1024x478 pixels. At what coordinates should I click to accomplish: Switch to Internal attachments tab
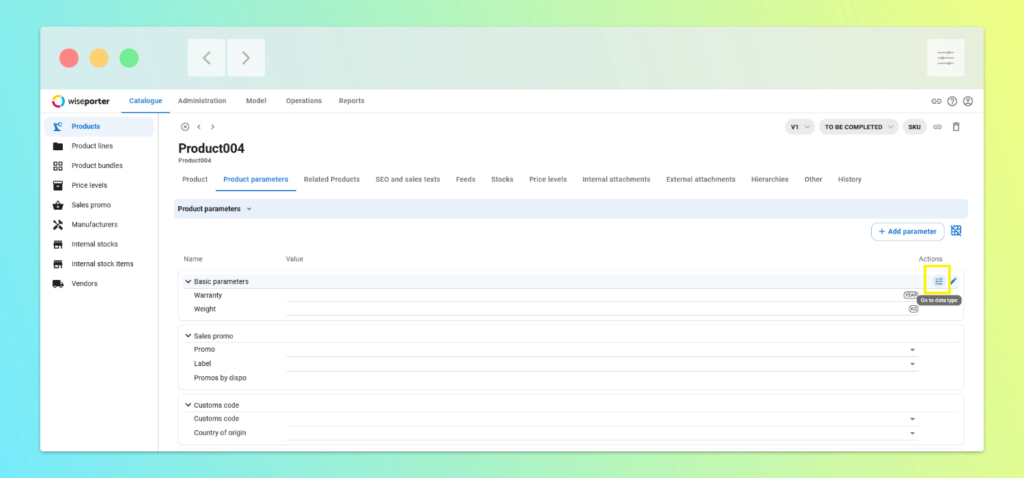(x=616, y=180)
